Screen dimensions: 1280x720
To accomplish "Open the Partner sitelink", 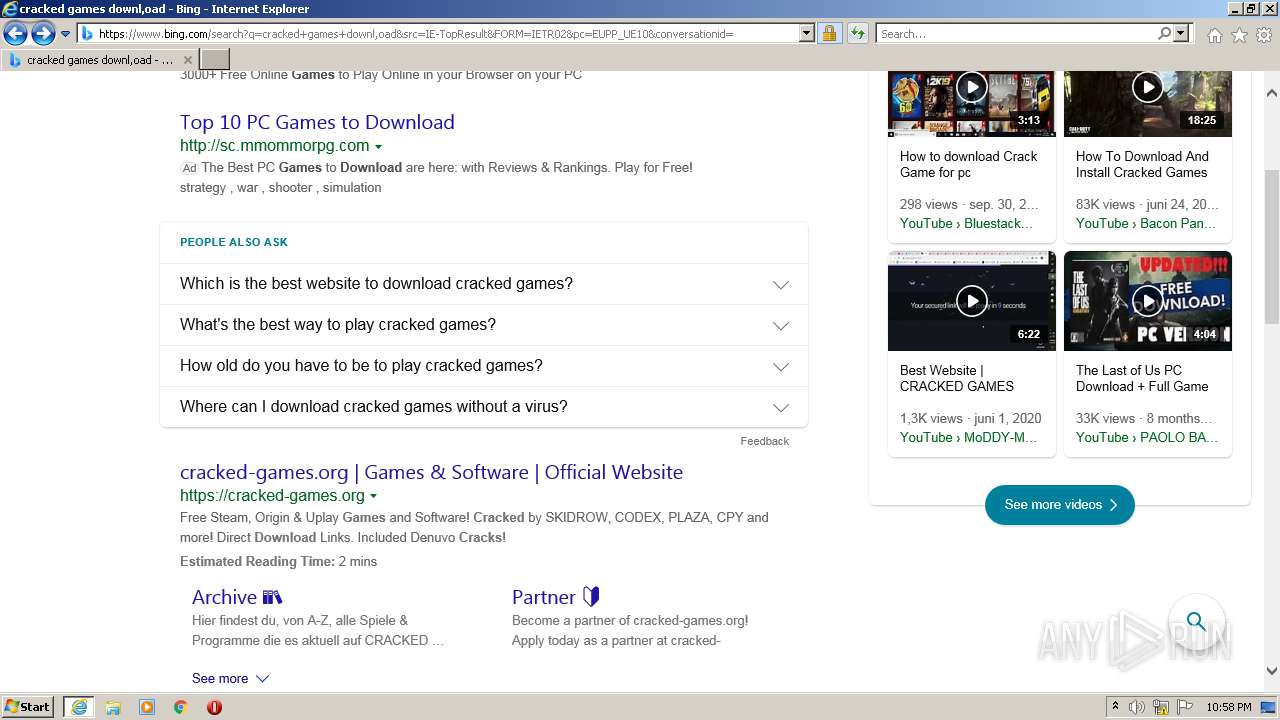I will click(555, 597).
